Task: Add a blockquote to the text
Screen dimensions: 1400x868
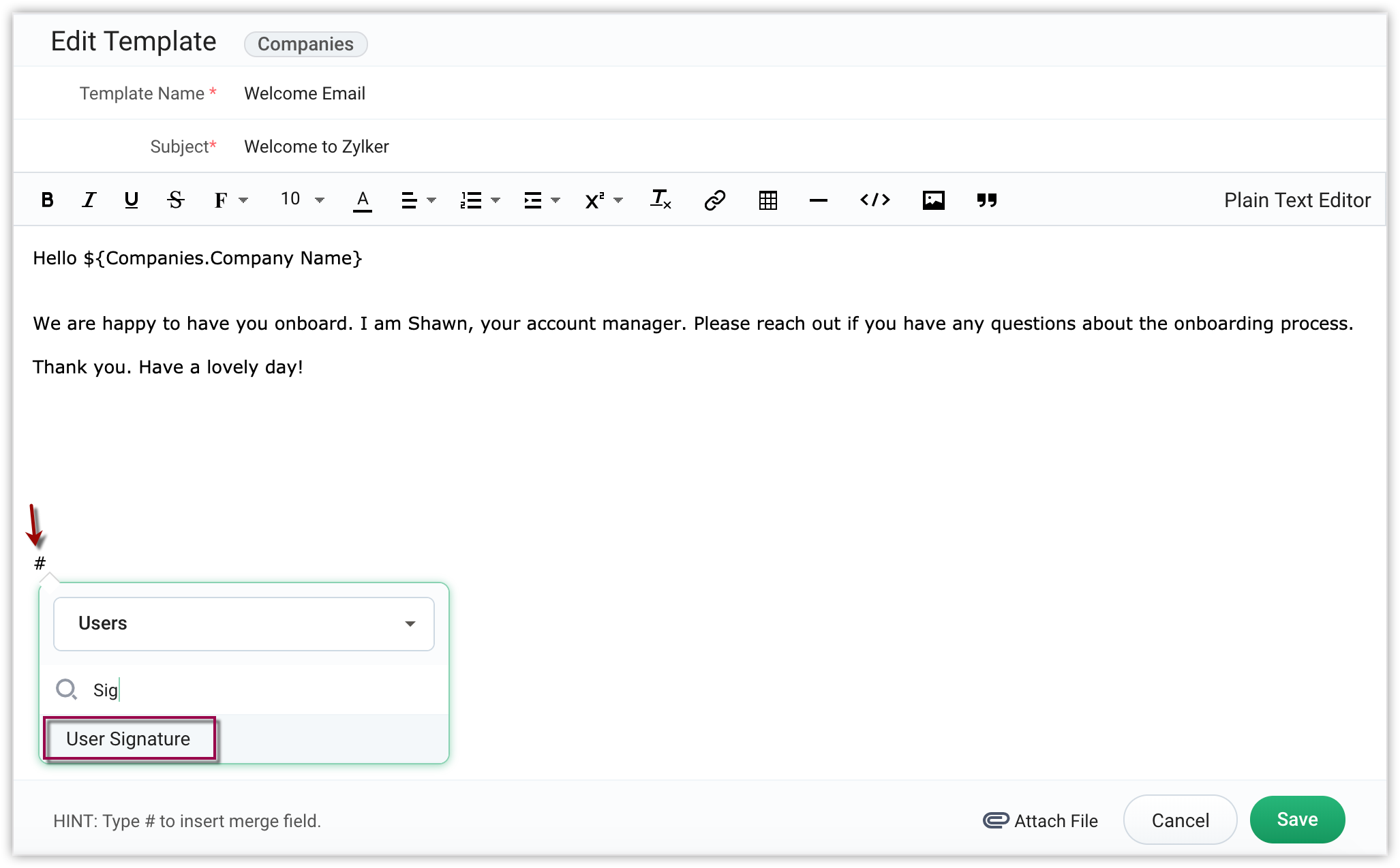Action: point(986,200)
